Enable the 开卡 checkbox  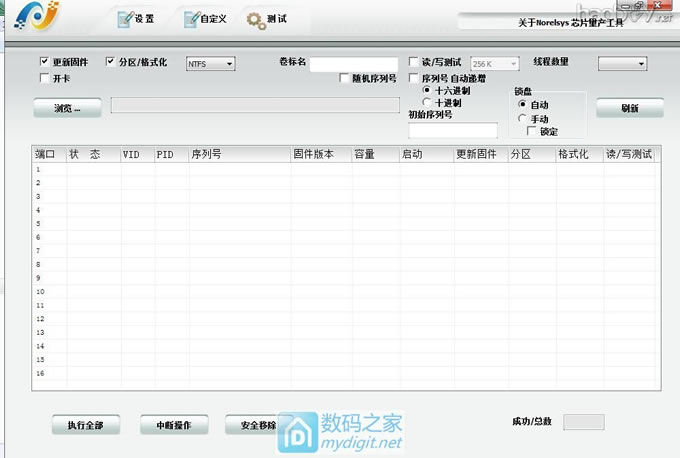click(x=44, y=77)
